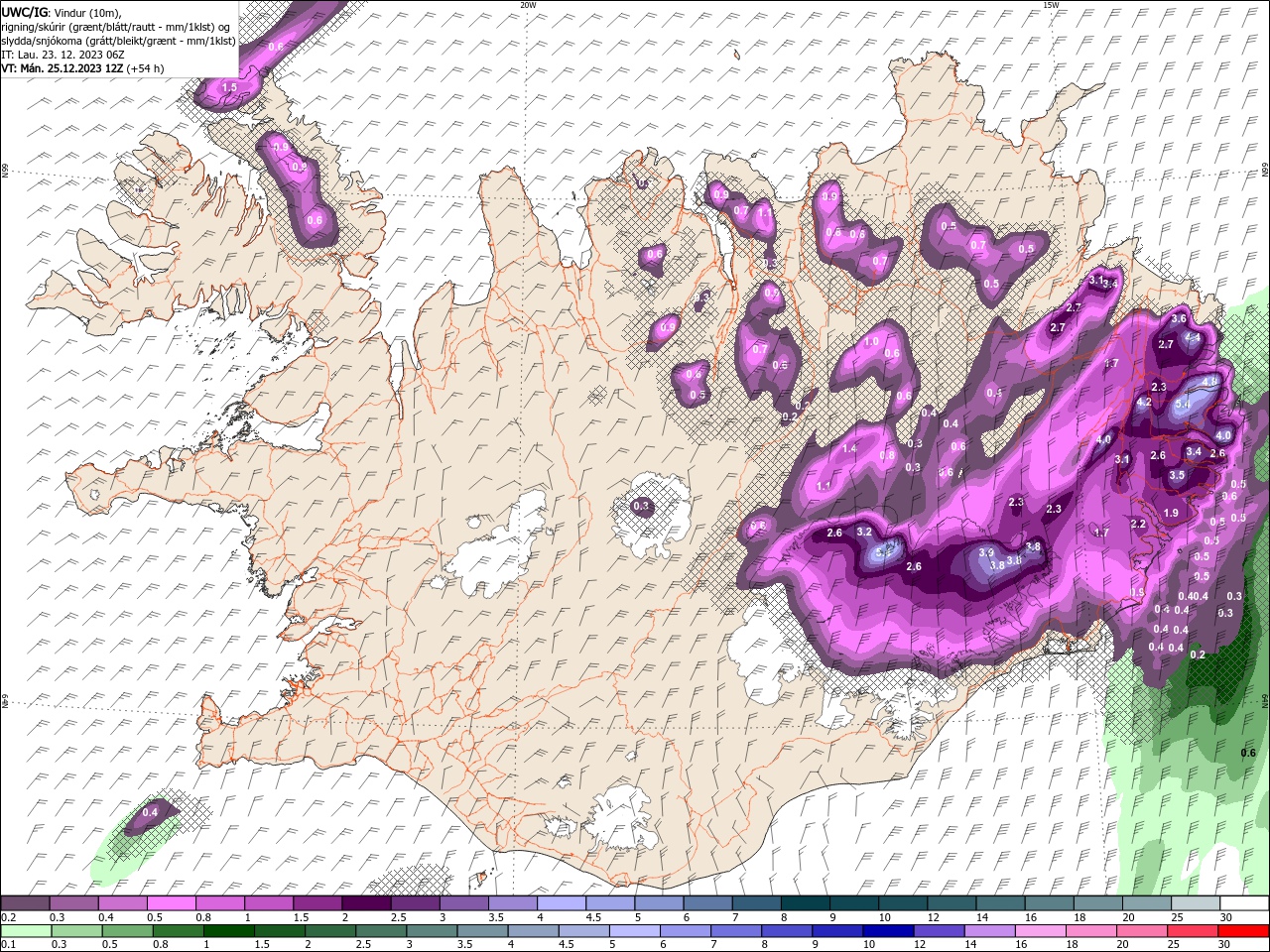Select the snow legend swatch between 18 and 20
Image resolution: width=1270 pixels, height=952 pixels.
point(1097,903)
